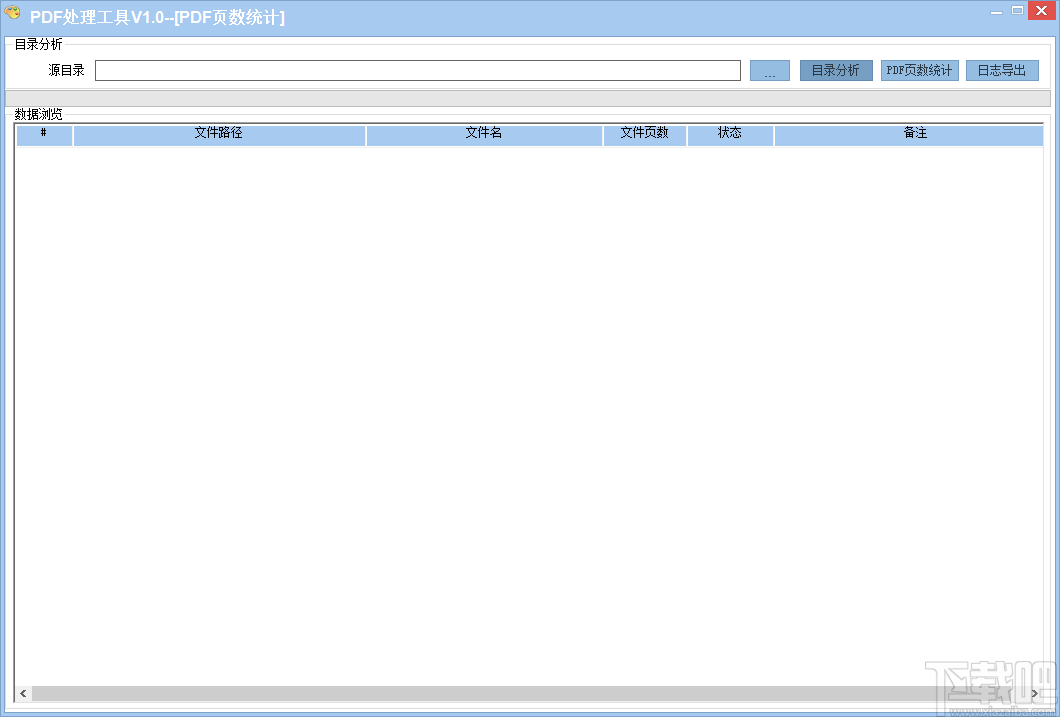Start the PDF页数统计 button
The width and height of the screenshot is (1060, 717).
pos(919,70)
